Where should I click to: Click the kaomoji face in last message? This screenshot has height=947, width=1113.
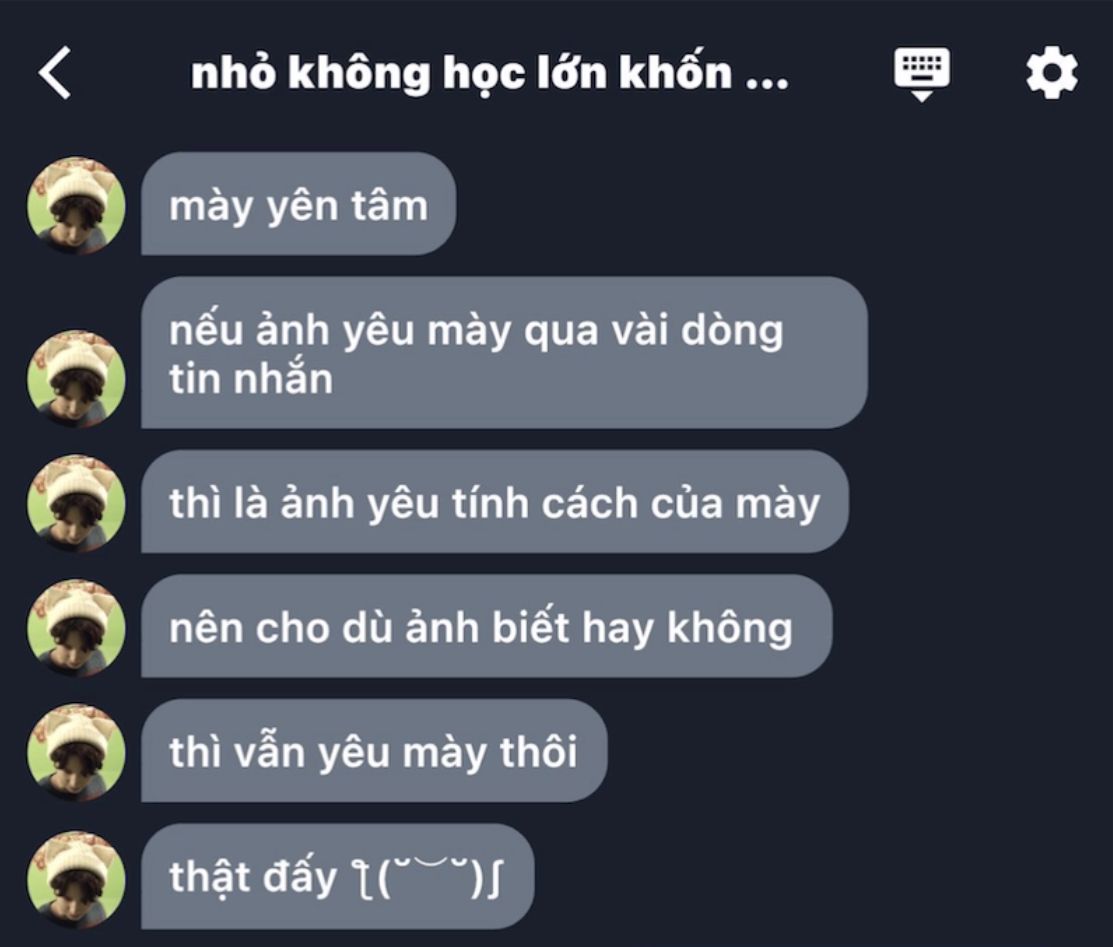(x=428, y=877)
